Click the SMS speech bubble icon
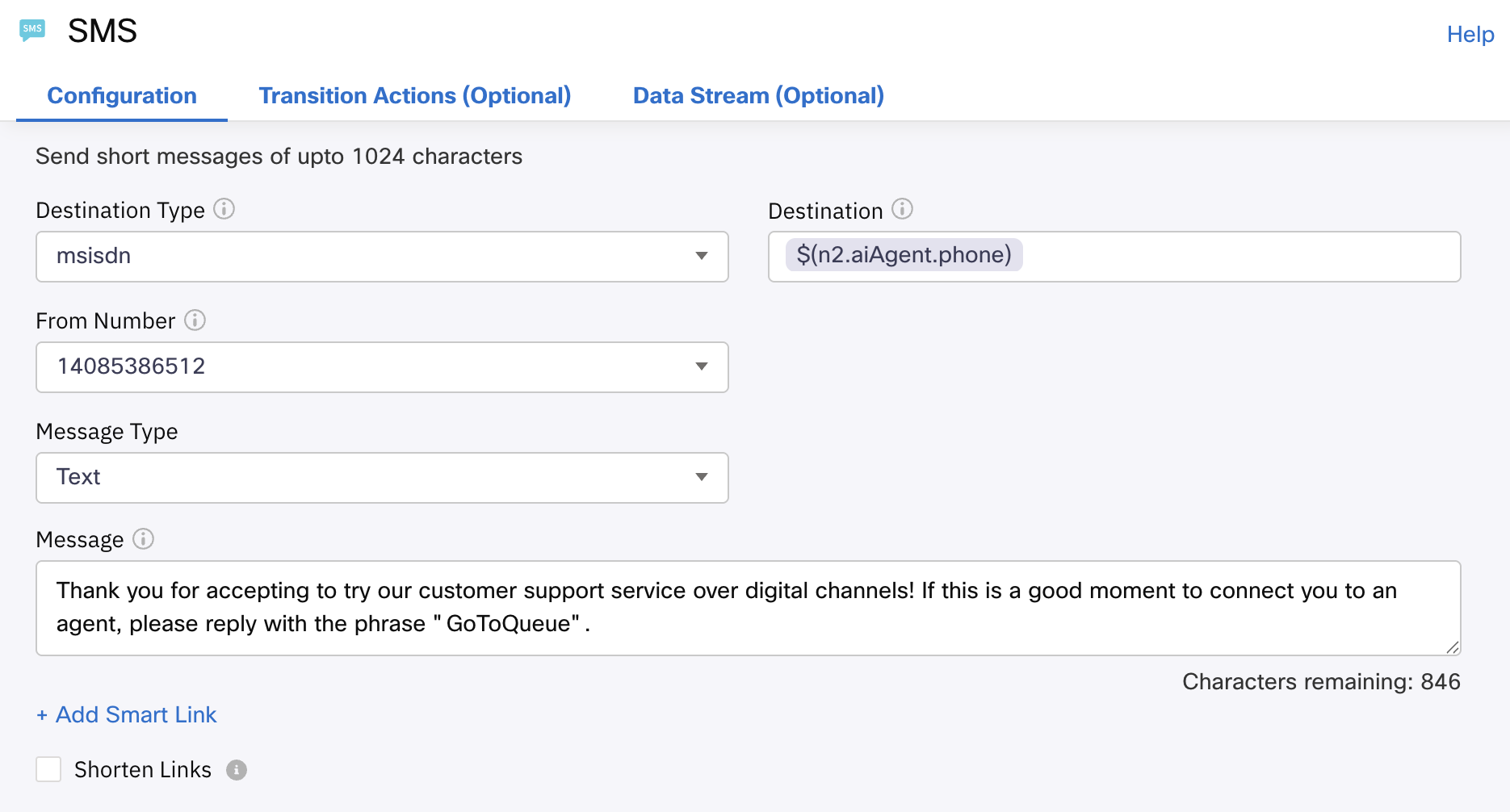Image resolution: width=1510 pixels, height=812 pixels. (x=32, y=31)
